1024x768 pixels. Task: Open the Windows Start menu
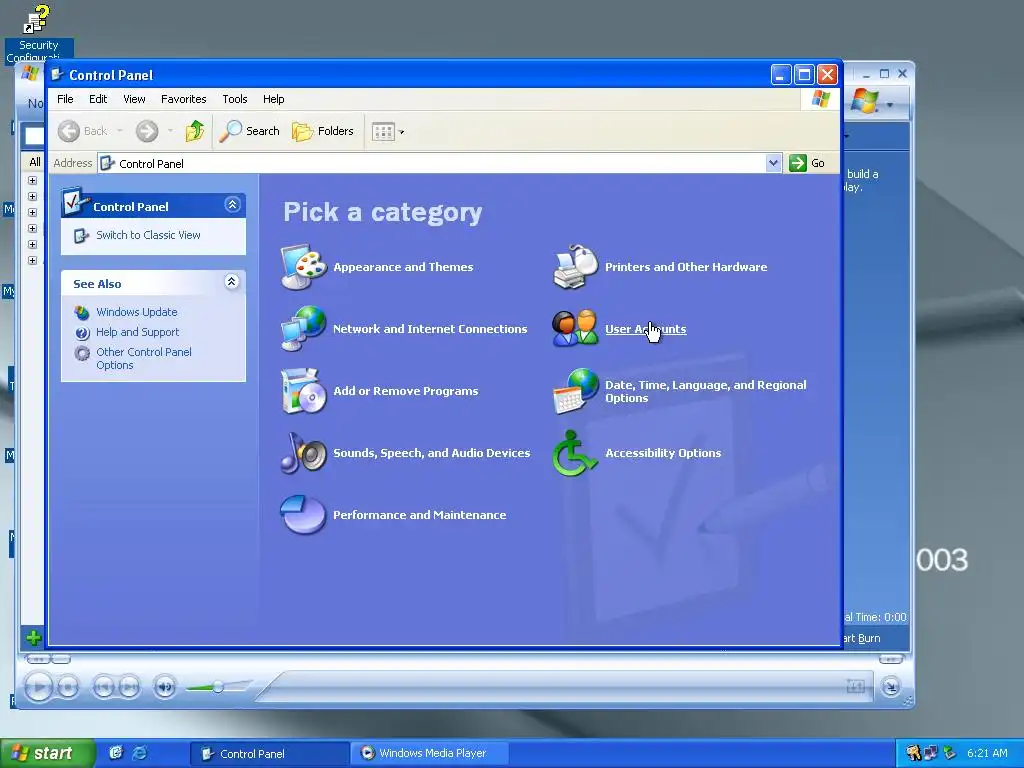click(x=47, y=753)
